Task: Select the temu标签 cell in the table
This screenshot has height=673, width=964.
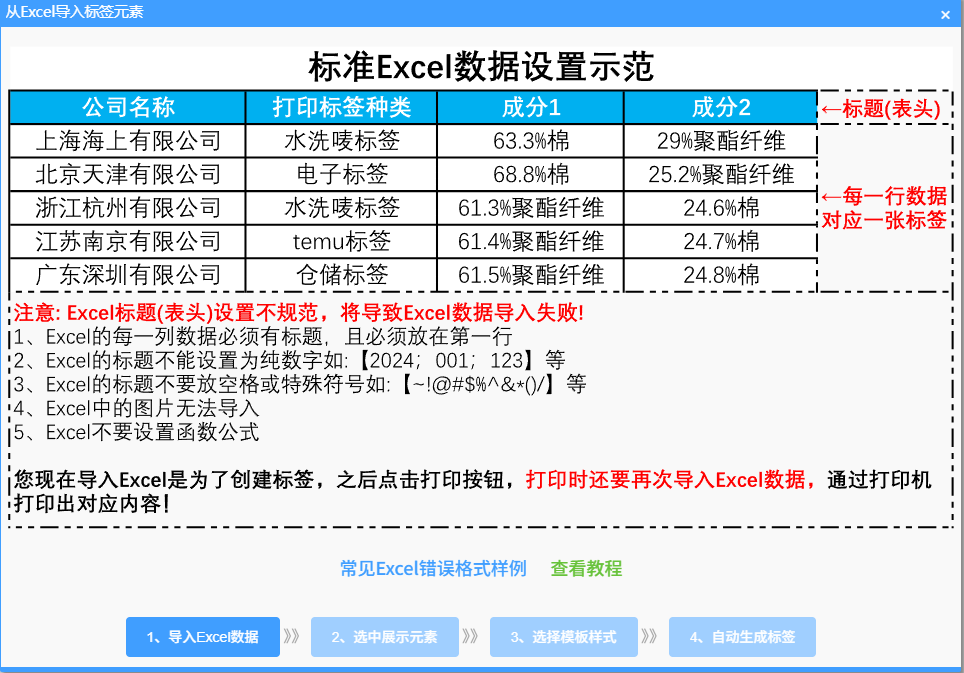Action: 342,241
